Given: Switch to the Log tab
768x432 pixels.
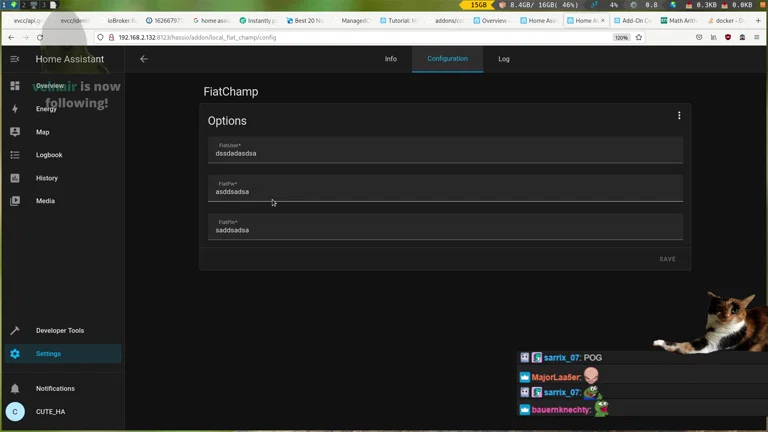Looking at the screenshot, I should tap(504, 59).
